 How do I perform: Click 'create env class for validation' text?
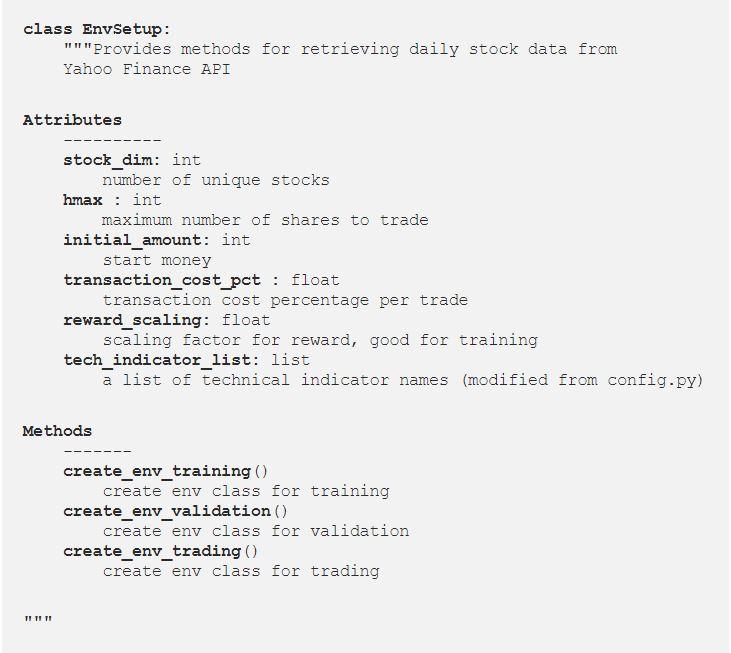[x=255, y=531]
